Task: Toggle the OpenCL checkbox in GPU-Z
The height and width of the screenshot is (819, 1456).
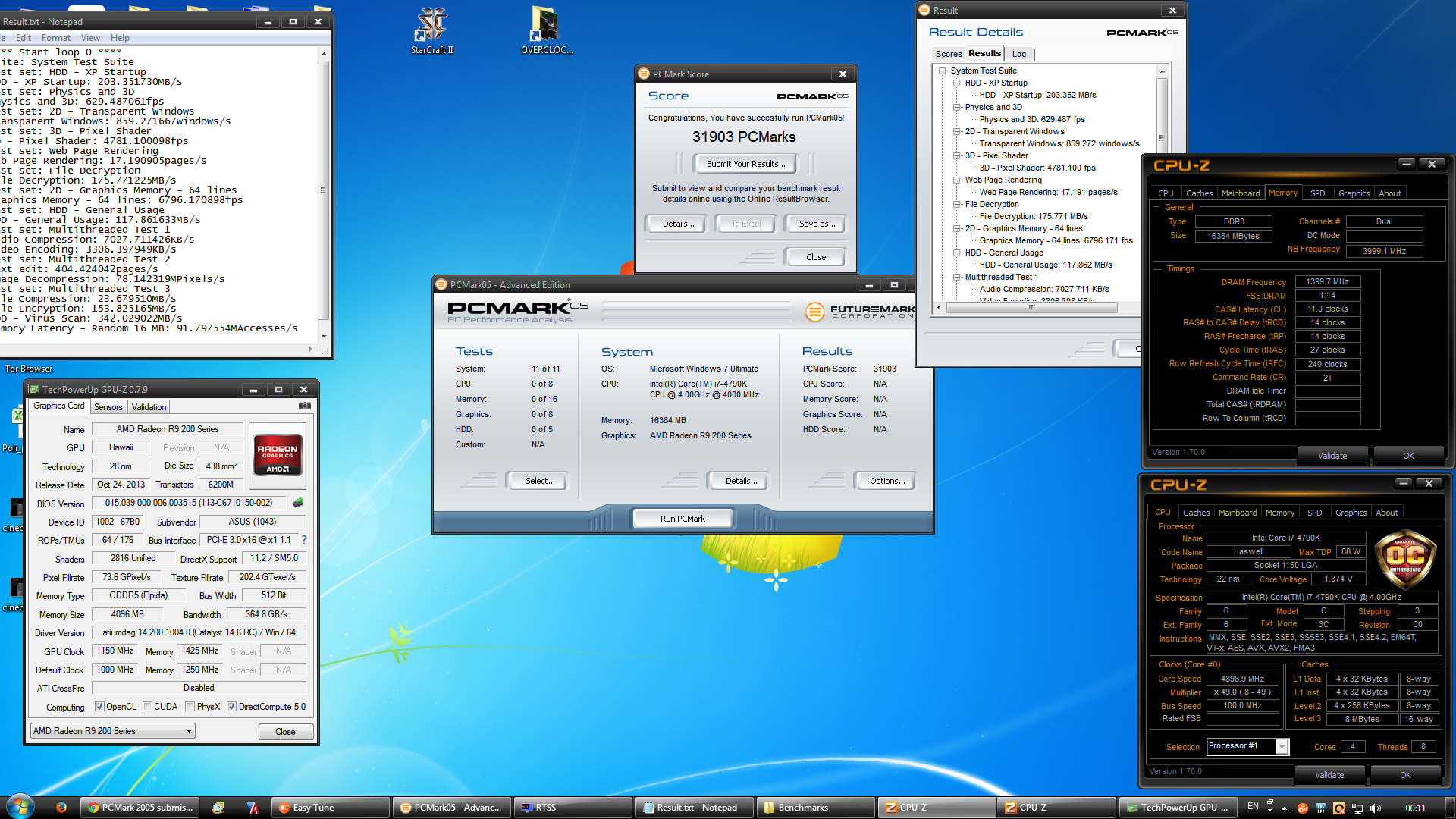Action: click(99, 707)
